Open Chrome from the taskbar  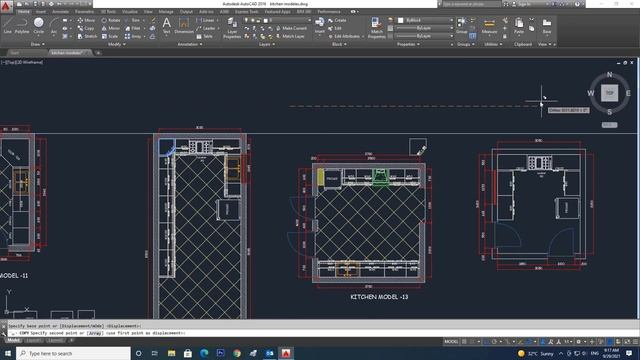pyautogui.click(x=237, y=353)
